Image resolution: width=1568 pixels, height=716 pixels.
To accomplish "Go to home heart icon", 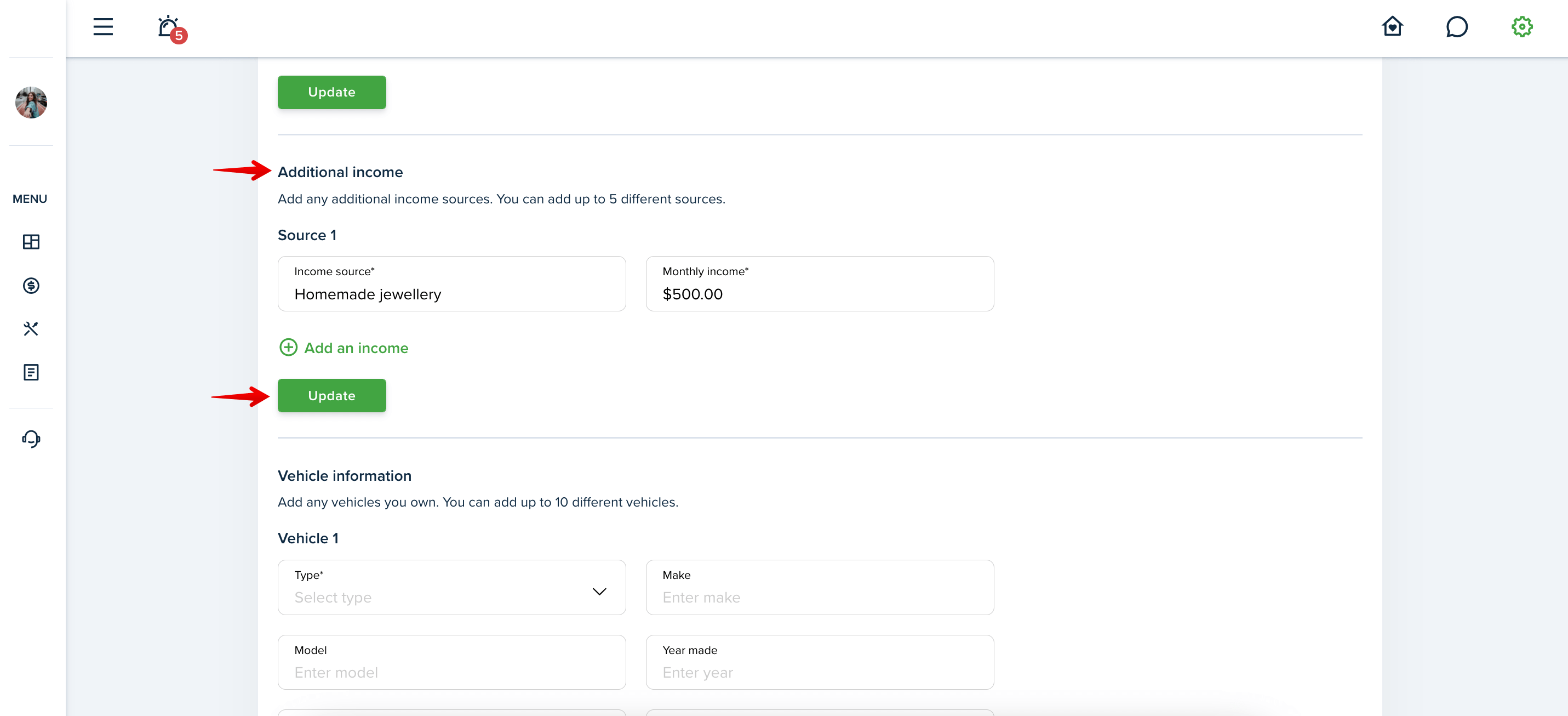I will coord(1392,27).
